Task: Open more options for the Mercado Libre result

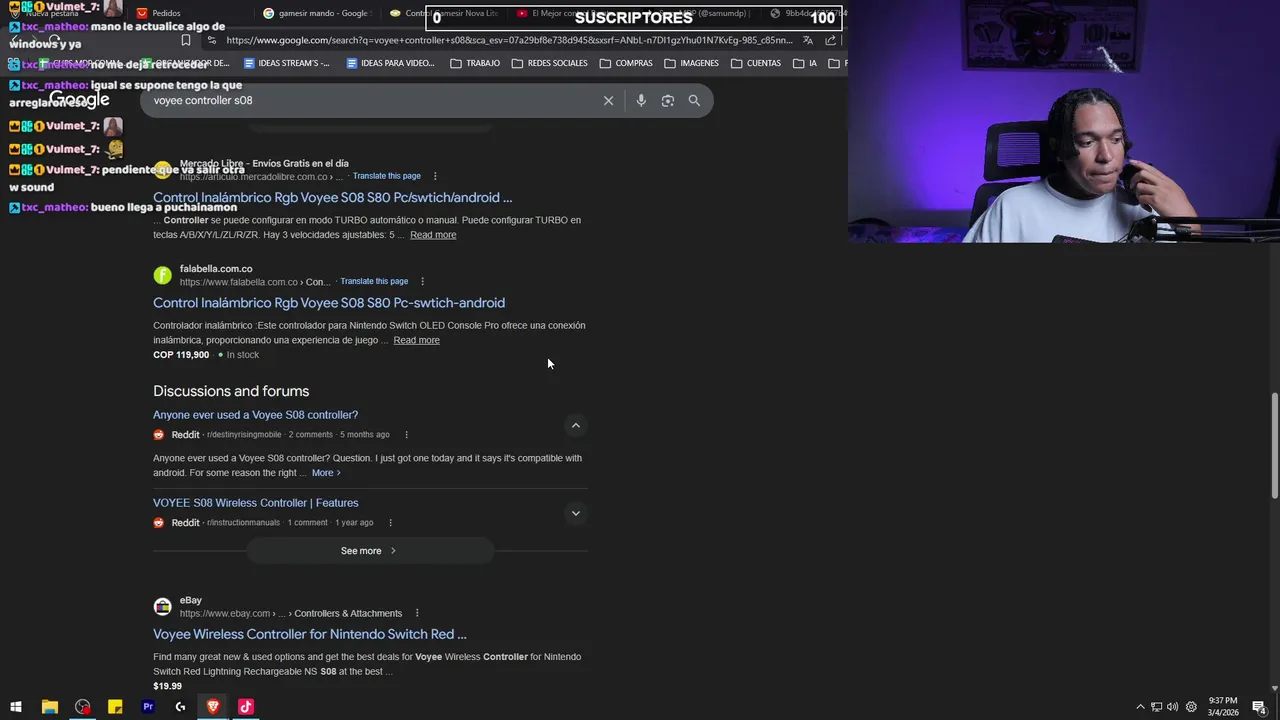Action: tap(435, 176)
